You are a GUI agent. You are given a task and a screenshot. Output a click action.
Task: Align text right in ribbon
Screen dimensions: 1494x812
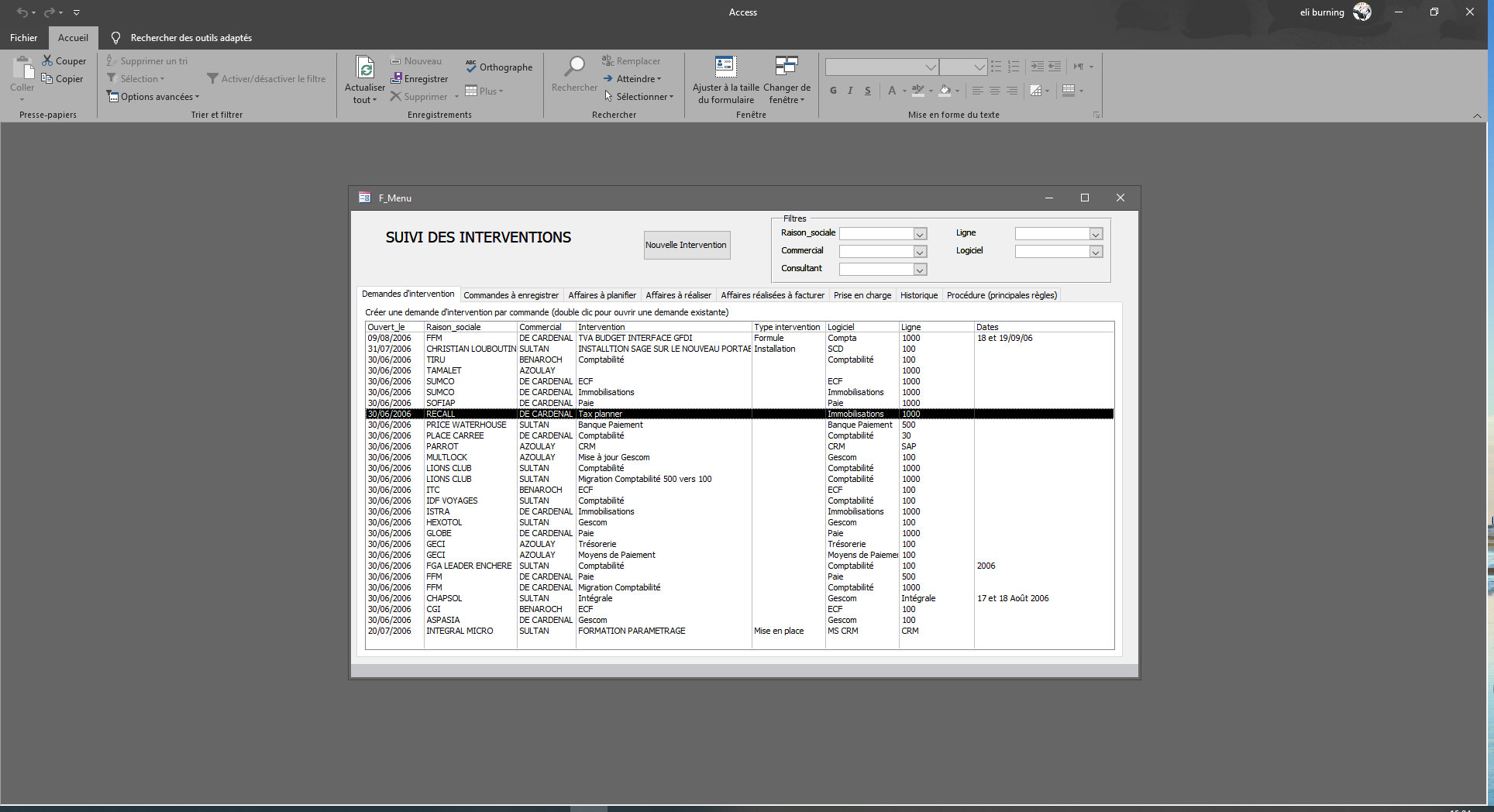pyautogui.click(x=1012, y=91)
